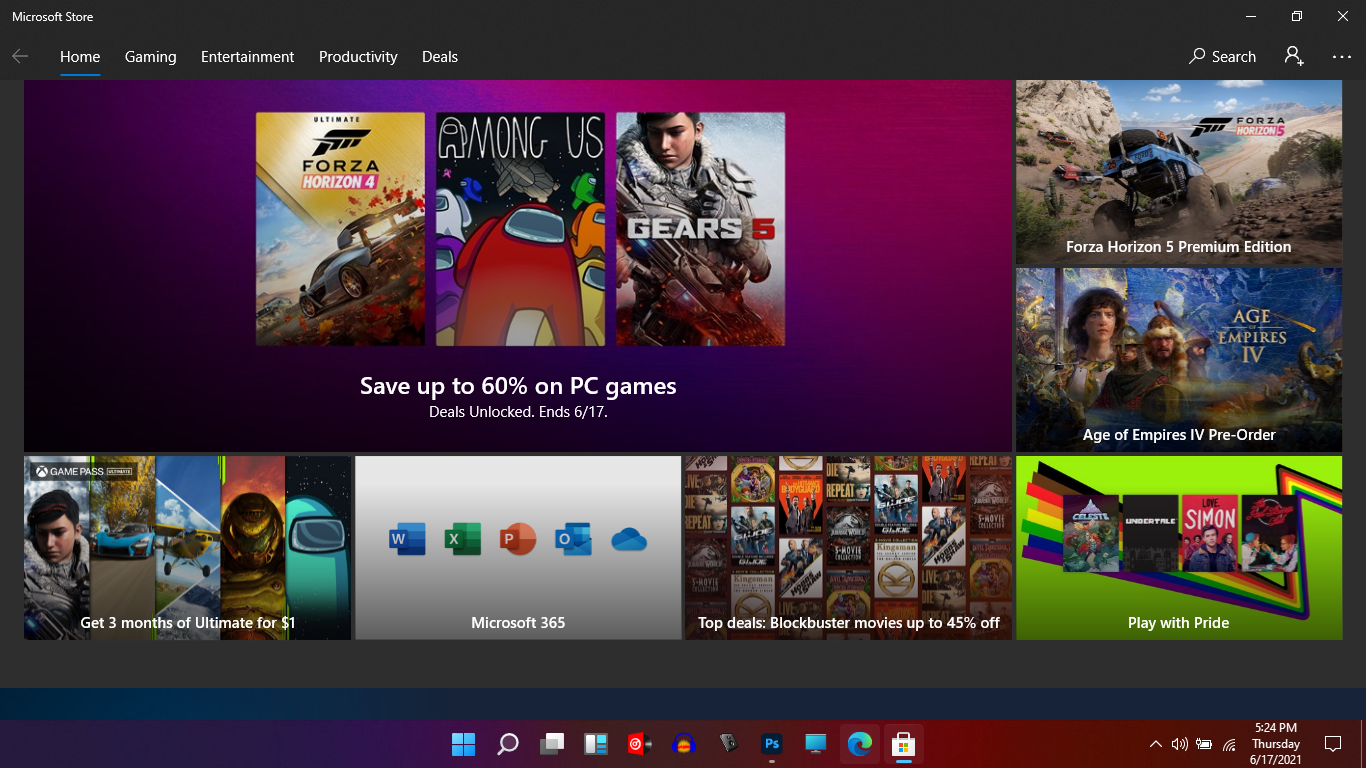Click the Undertale cover in the Pride tile
Screen dimensions: 1366x768
click(1150, 533)
